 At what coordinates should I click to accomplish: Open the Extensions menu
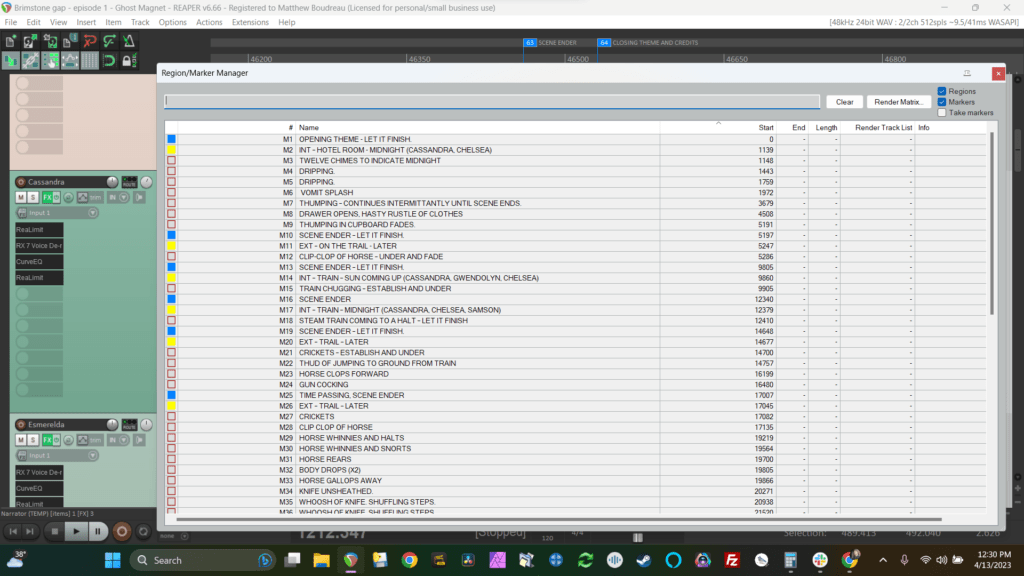(x=250, y=22)
